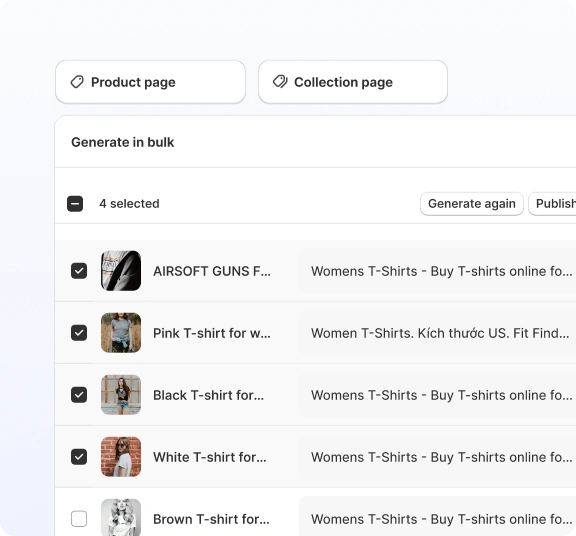Click the 'Generate in bulk' heading

(x=123, y=142)
